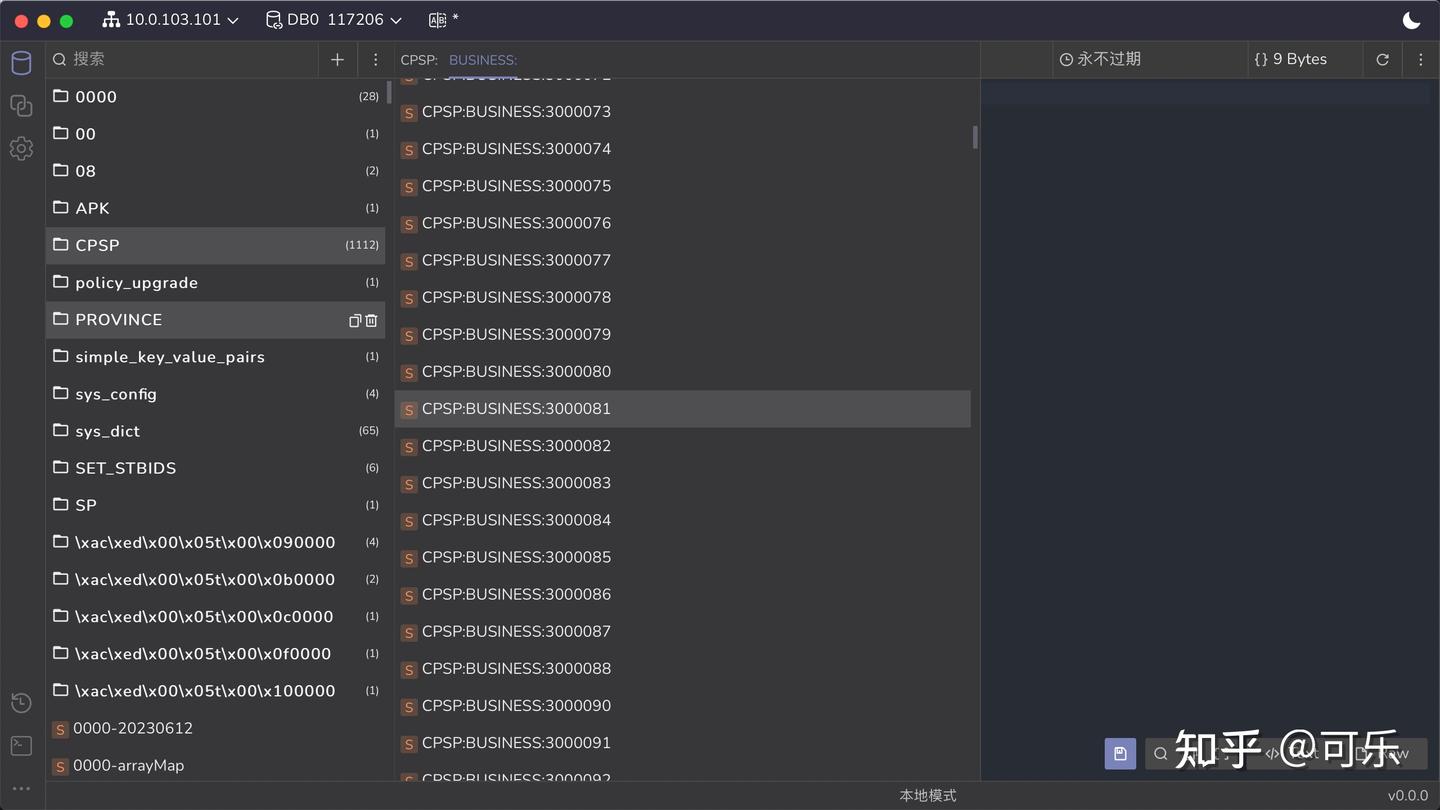
Task: Add a new key using the plus icon
Action: [337, 59]
